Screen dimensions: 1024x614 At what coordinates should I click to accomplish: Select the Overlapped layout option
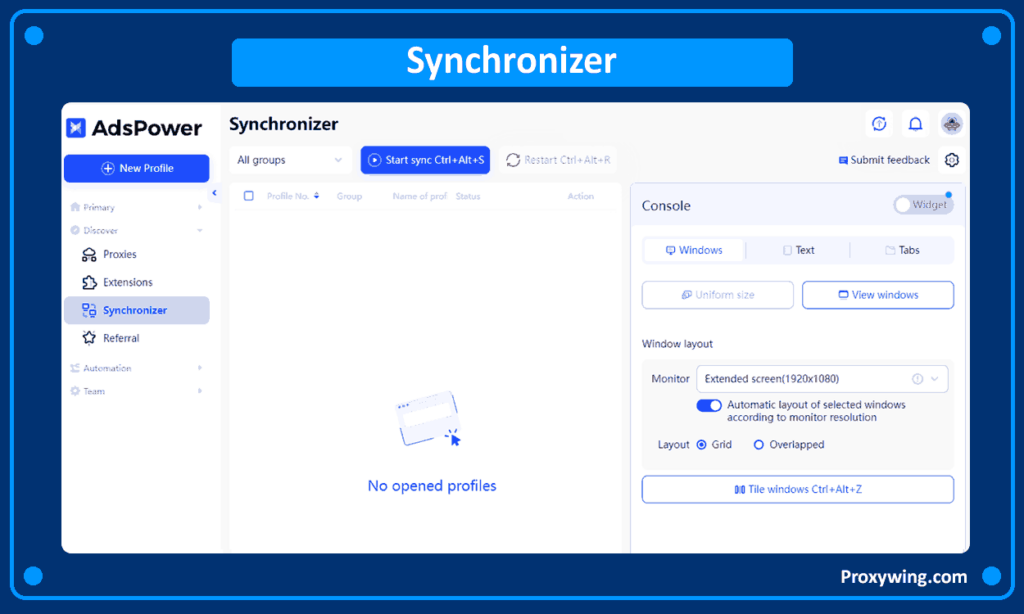tap(759, 444)
